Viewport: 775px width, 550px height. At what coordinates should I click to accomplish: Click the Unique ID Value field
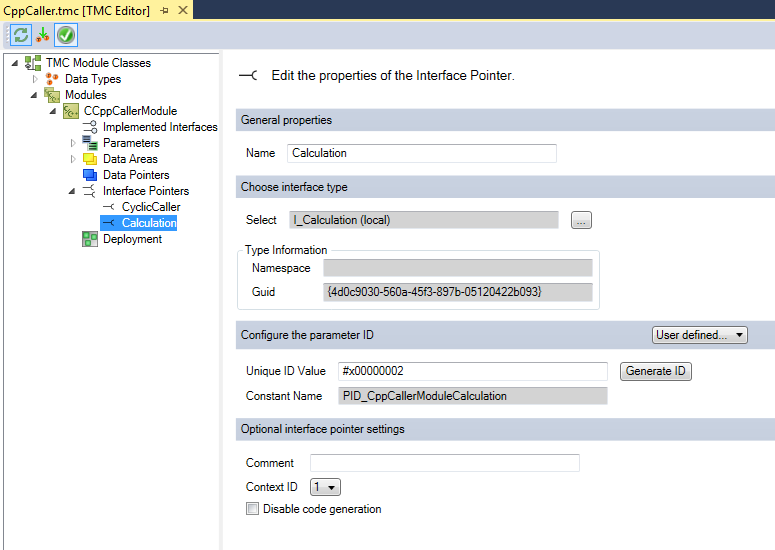[473, 371]
